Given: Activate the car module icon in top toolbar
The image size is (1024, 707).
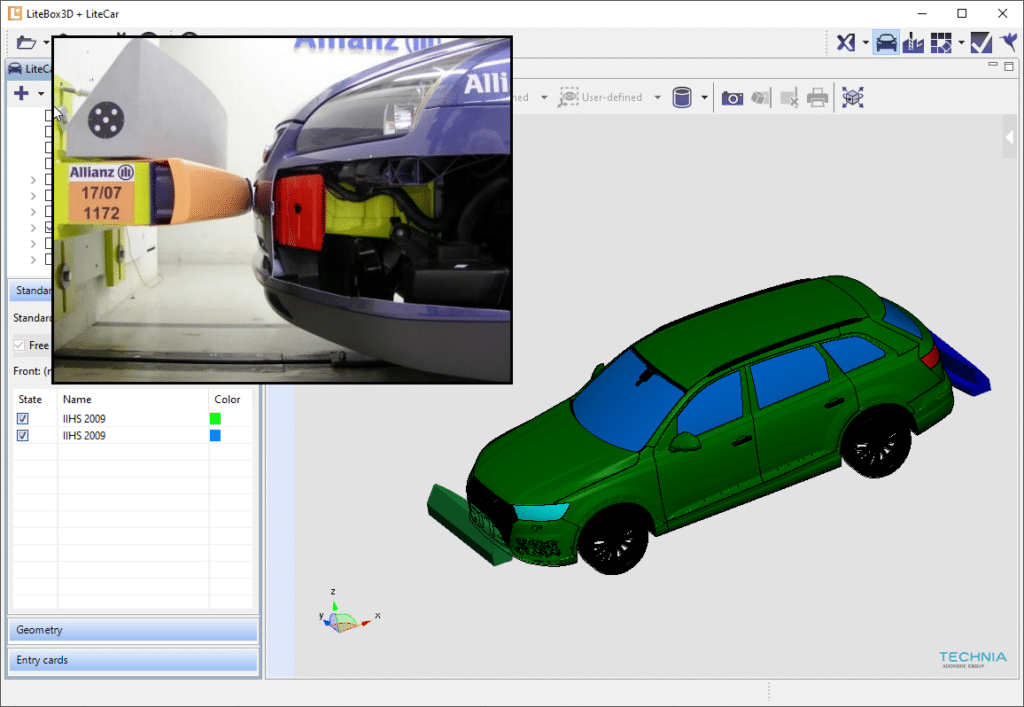Looking at the screenshot, I should tap(886, 43).
